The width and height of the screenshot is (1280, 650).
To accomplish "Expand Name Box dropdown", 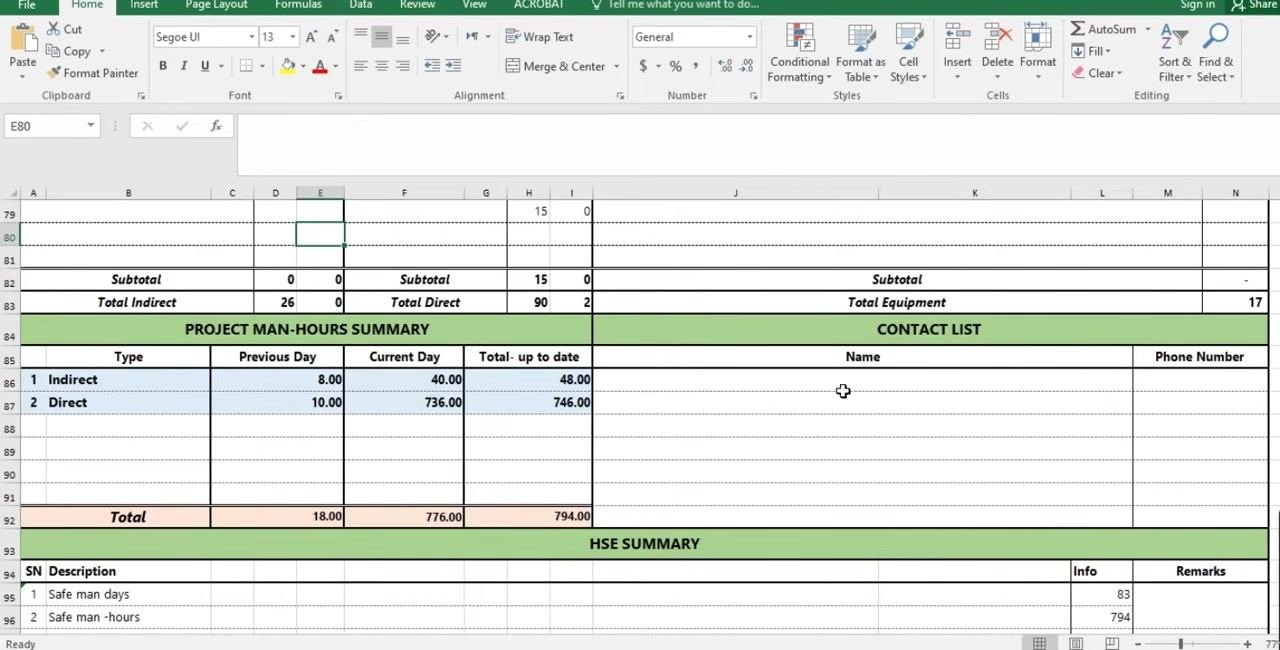I will coord(90,126).
